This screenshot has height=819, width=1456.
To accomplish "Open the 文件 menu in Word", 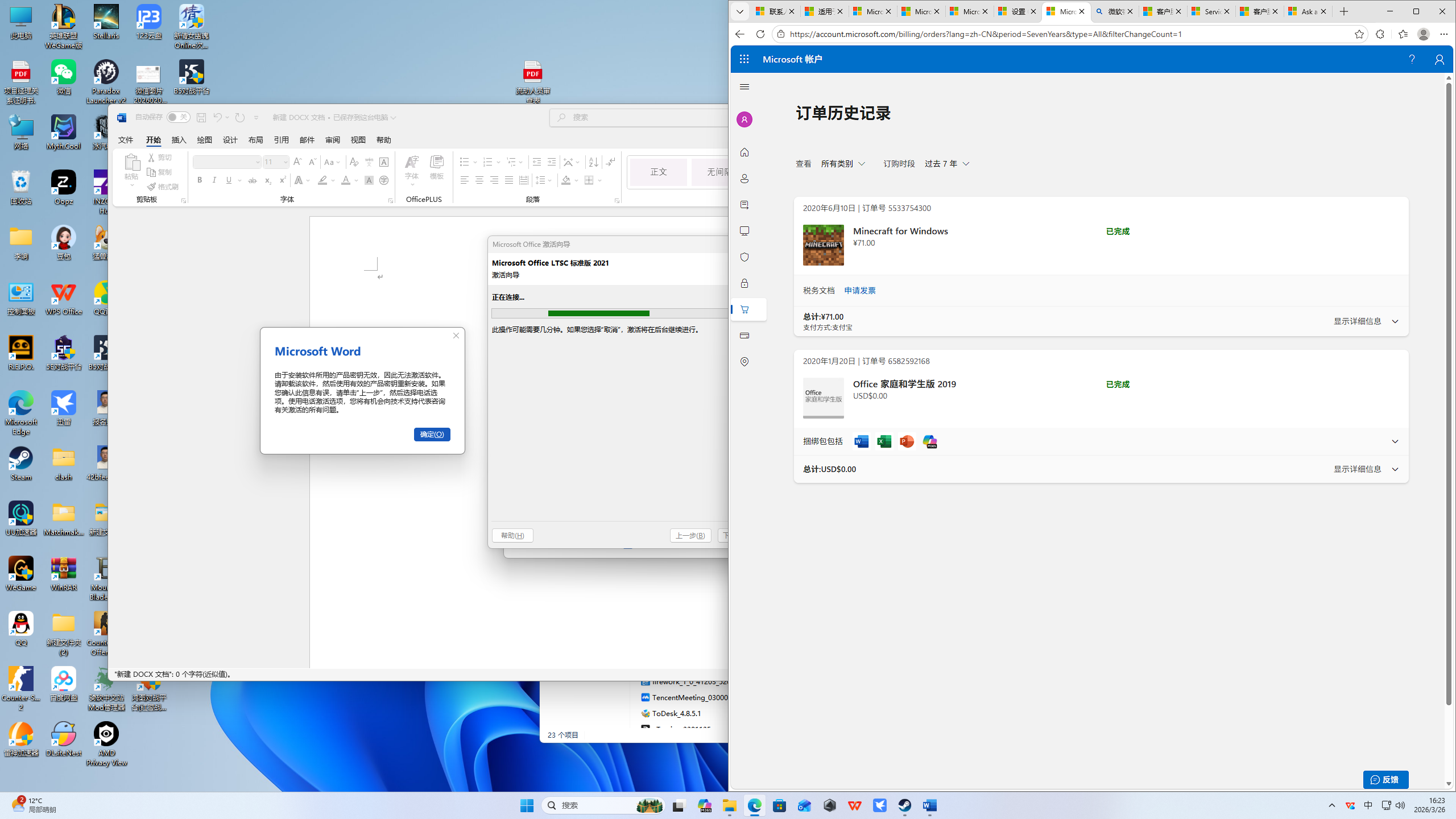I will [126, 140].
